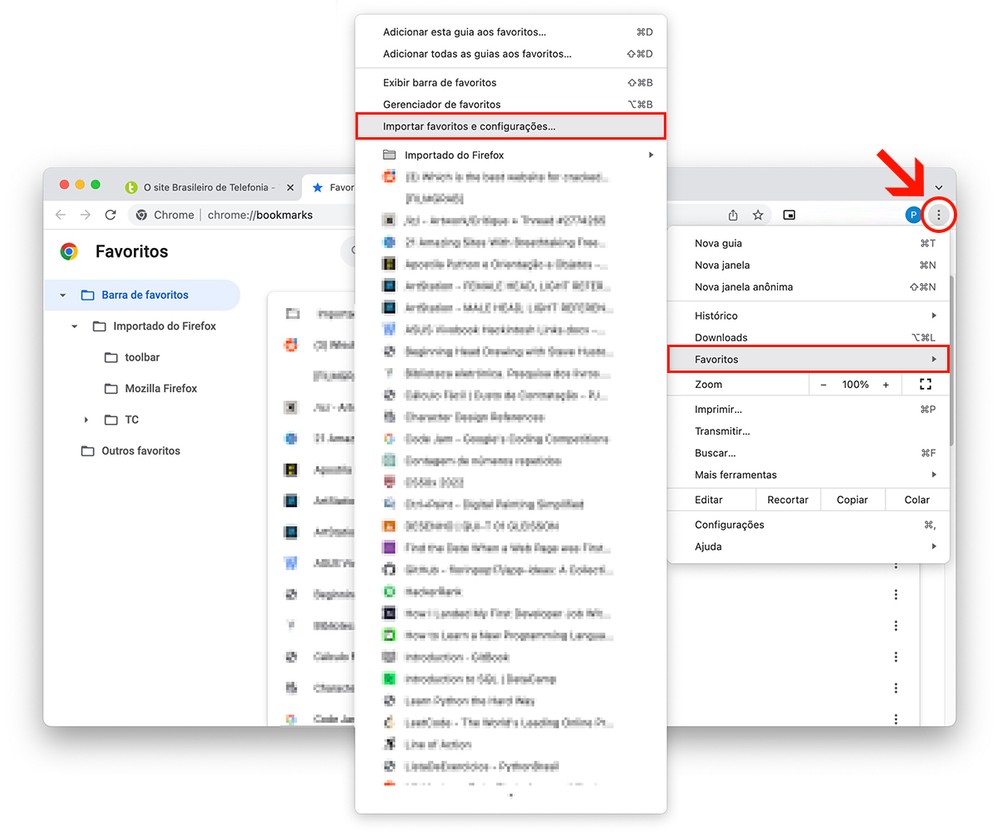Image resolution: width=1000 pixels, height=835 pixels.
Task: Reload the page with the refresh icon
Action: (x=111, y=215)
